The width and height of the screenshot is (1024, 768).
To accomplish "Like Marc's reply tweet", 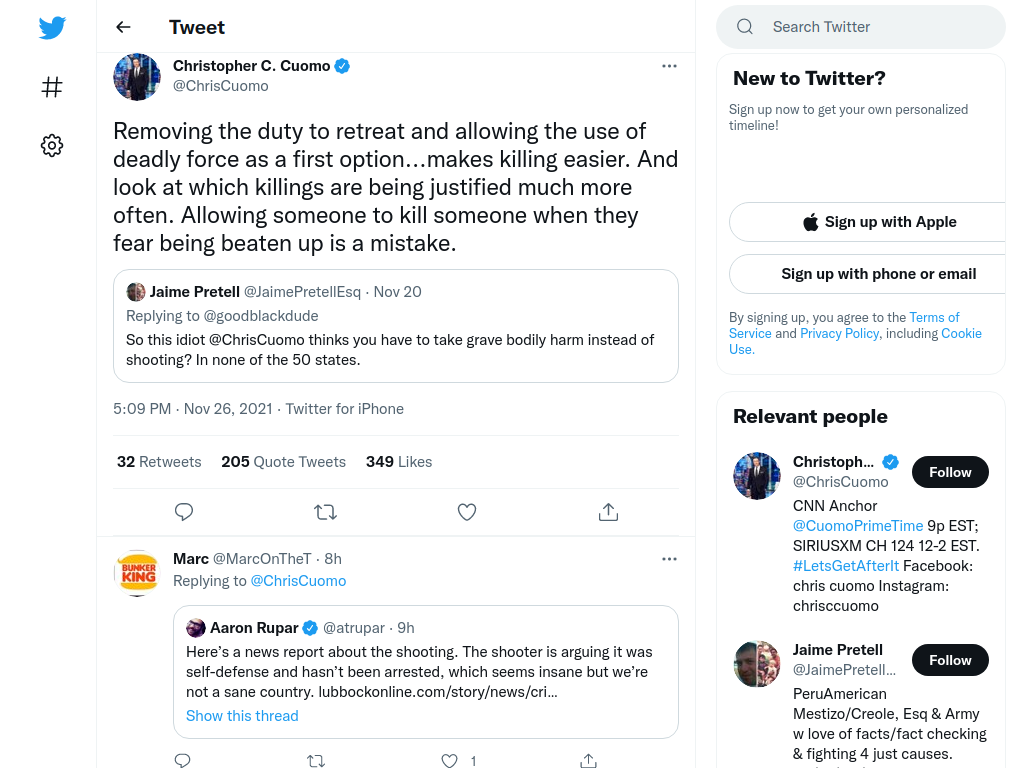I will pyautogui.click(x=449, y=761).
